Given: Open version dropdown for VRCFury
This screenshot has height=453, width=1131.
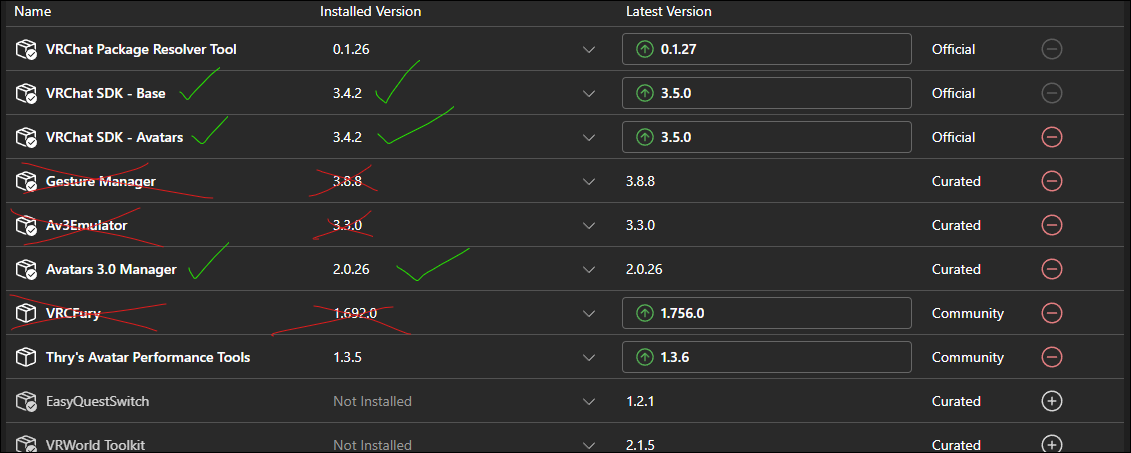Looking at the screenshot, I should click(x=589, y=314).
